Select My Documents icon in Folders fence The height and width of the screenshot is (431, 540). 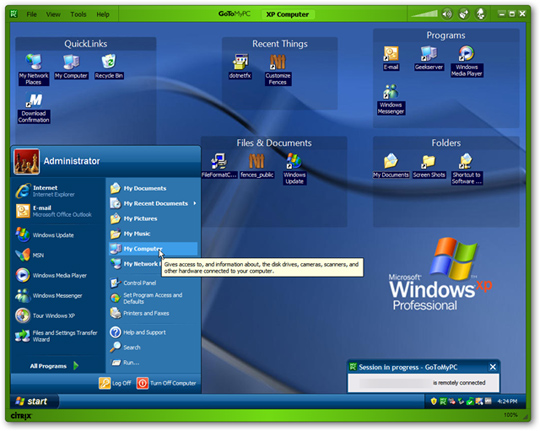click(x=391, y=165)
